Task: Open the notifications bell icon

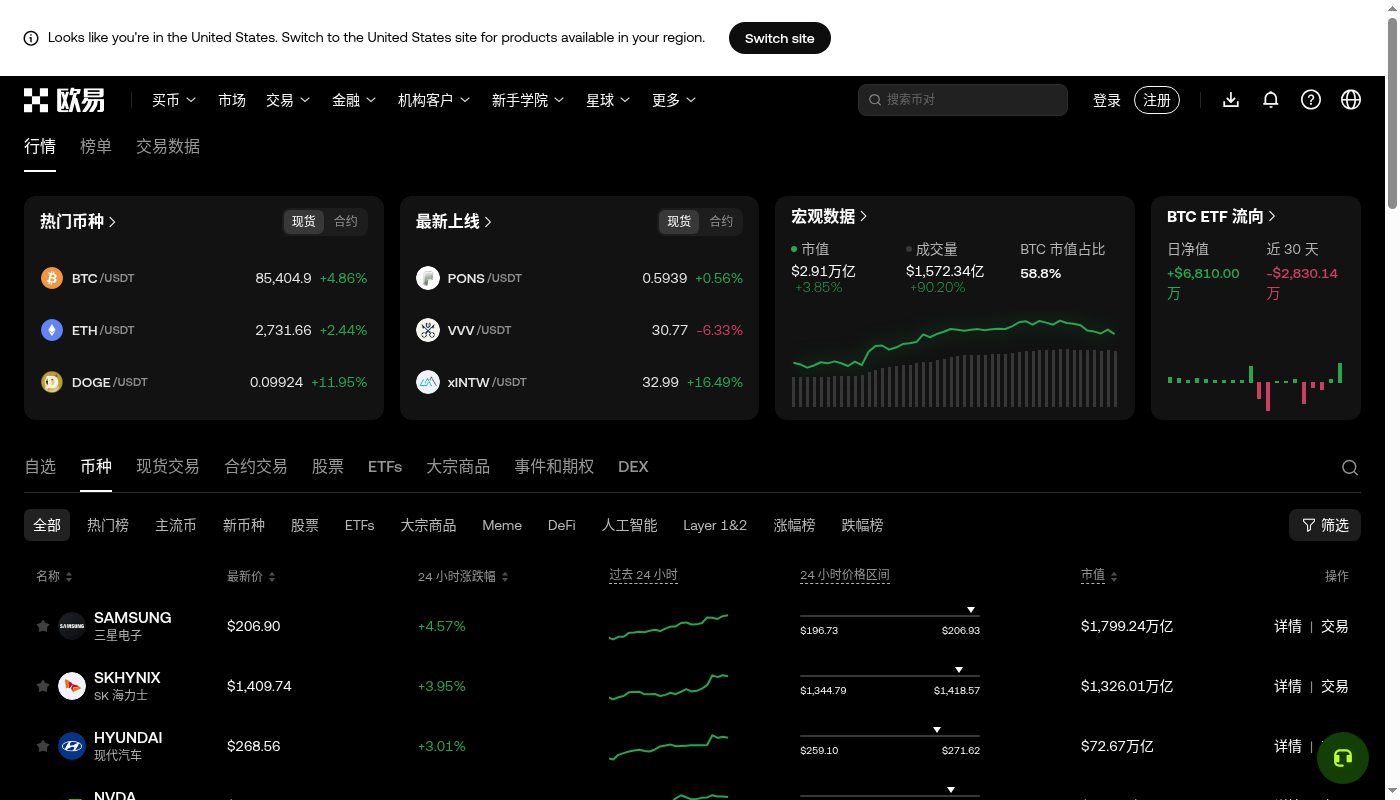Action: 1271,100
